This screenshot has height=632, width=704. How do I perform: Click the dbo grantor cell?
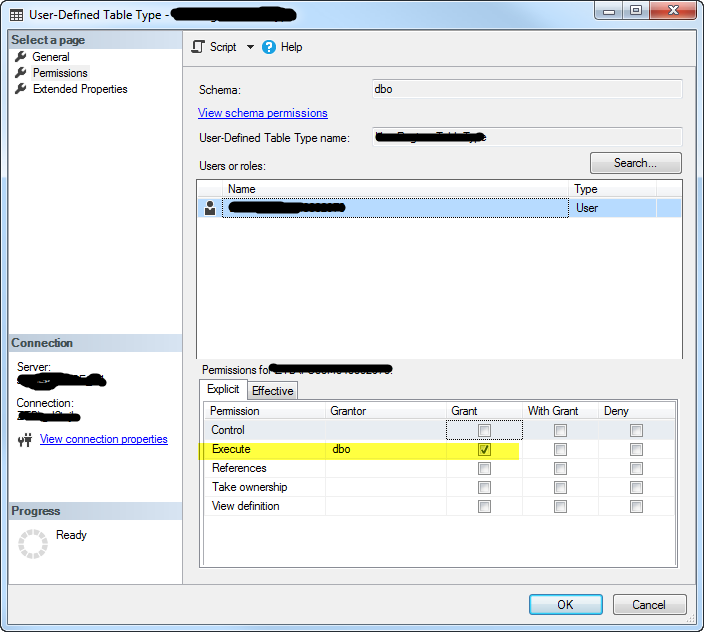click(386, 449)
